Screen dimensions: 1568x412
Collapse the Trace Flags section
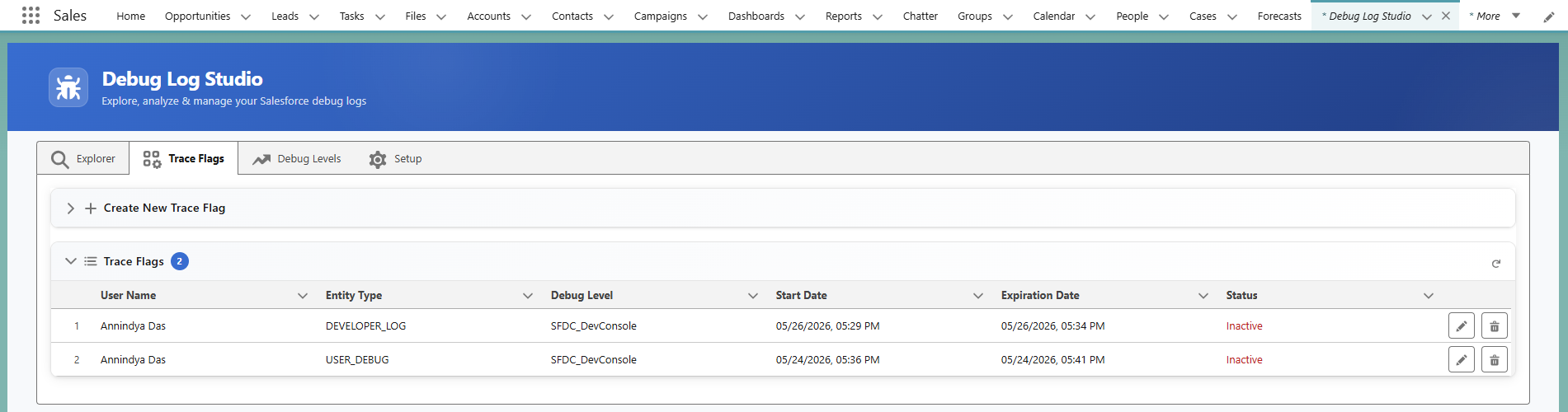click(70, 261)
